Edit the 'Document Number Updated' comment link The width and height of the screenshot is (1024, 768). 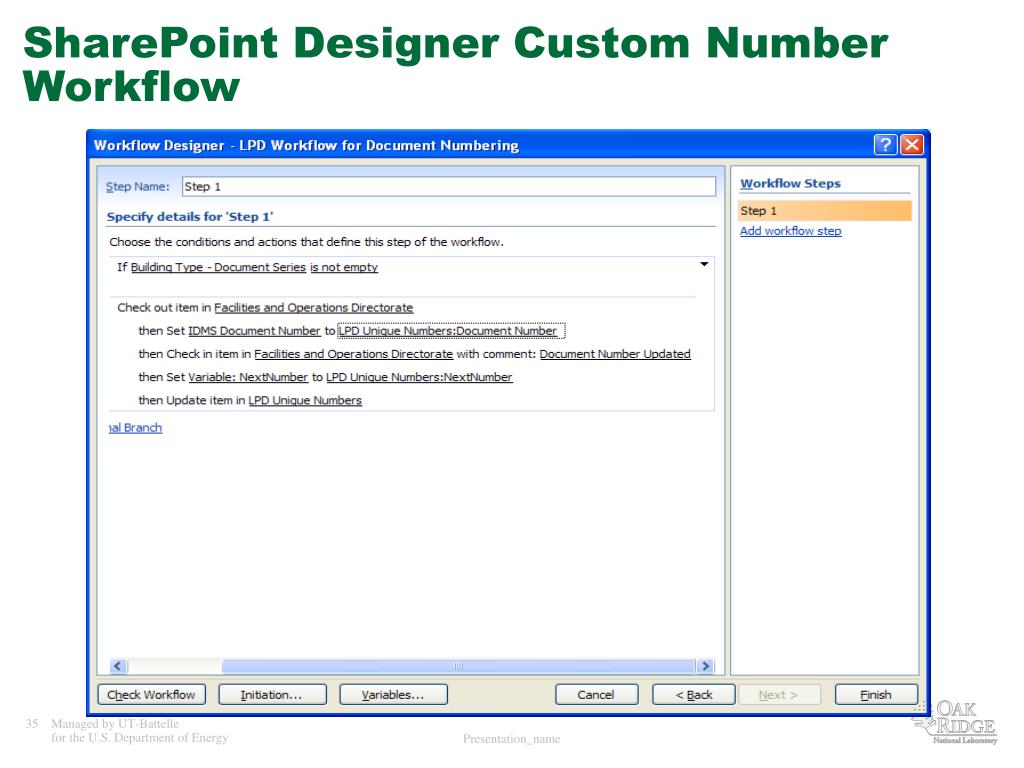point(615,354)
